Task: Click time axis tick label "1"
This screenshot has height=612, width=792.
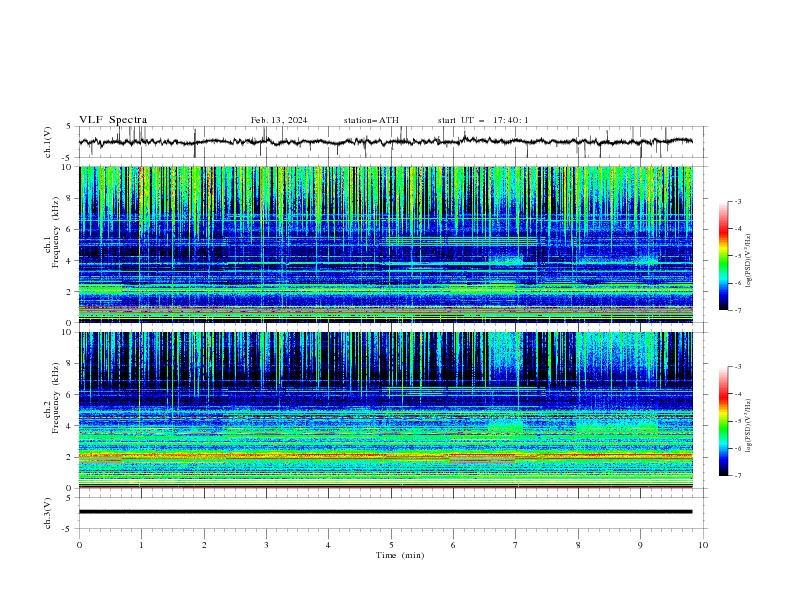Action: pos(141,545)
